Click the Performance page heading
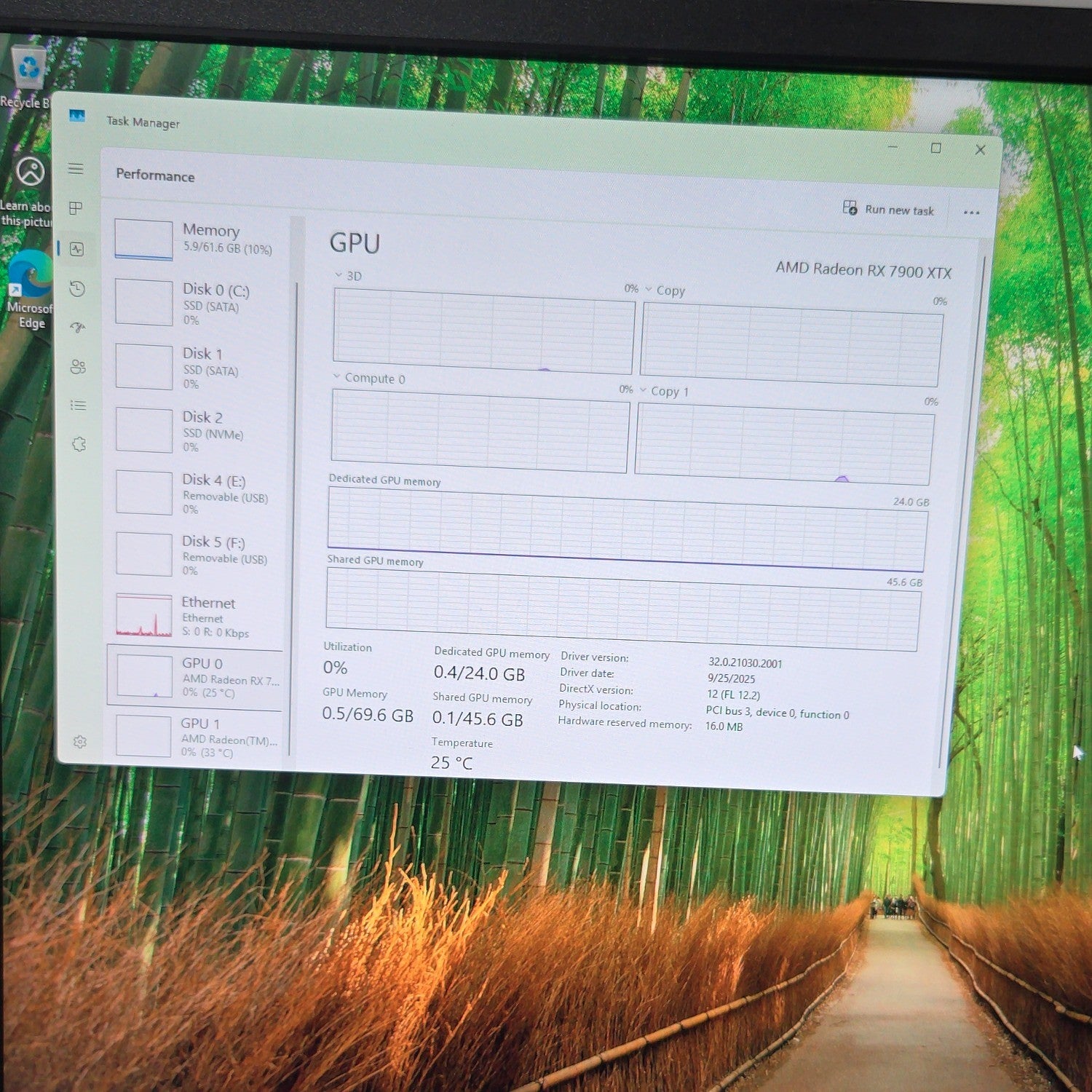 pos(155,175)
